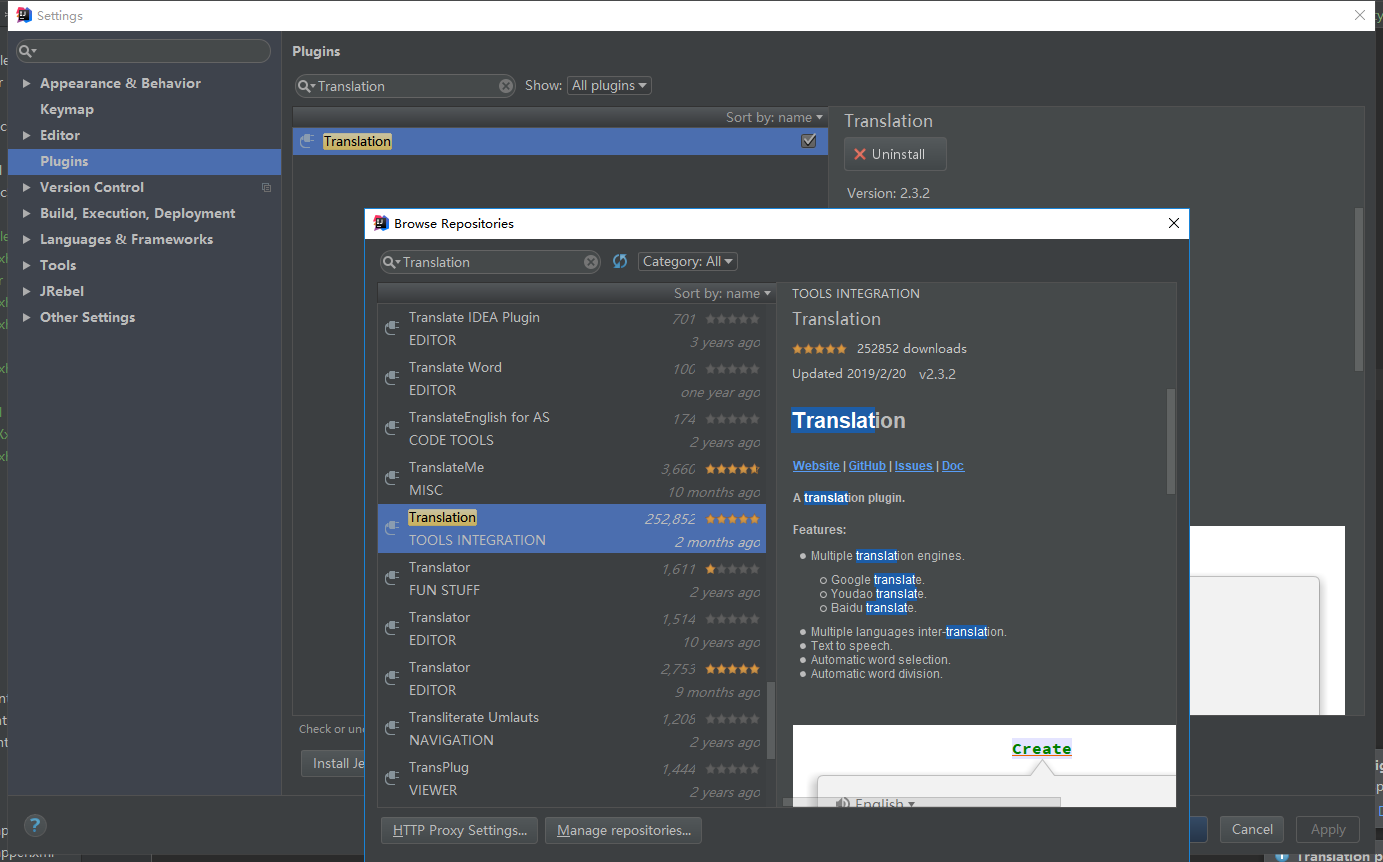1383x862 pixels.
Task: Expand the Editor tree node
Action: click(x=27, y=135)
